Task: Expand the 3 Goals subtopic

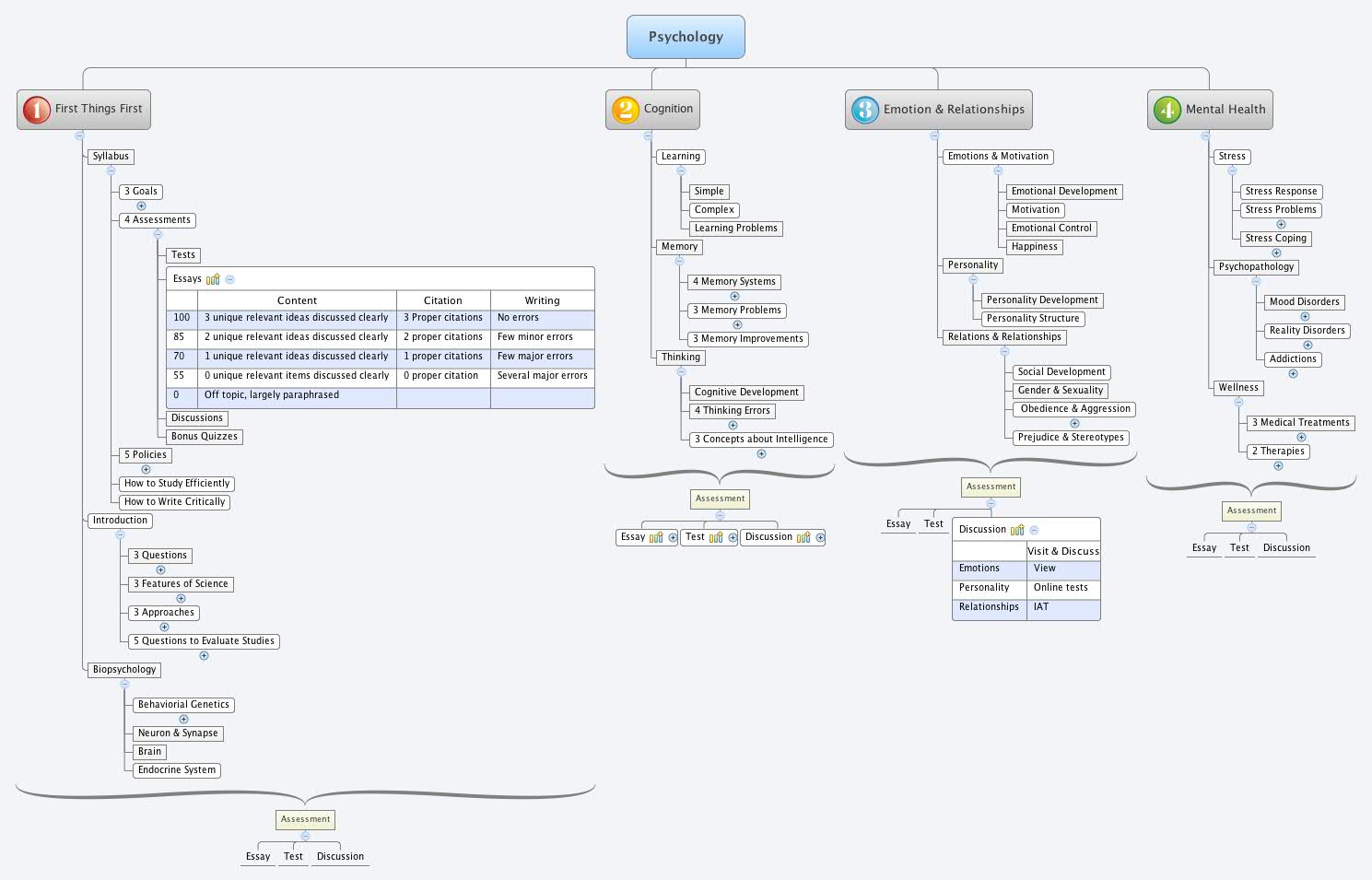Action: [141, 205]
